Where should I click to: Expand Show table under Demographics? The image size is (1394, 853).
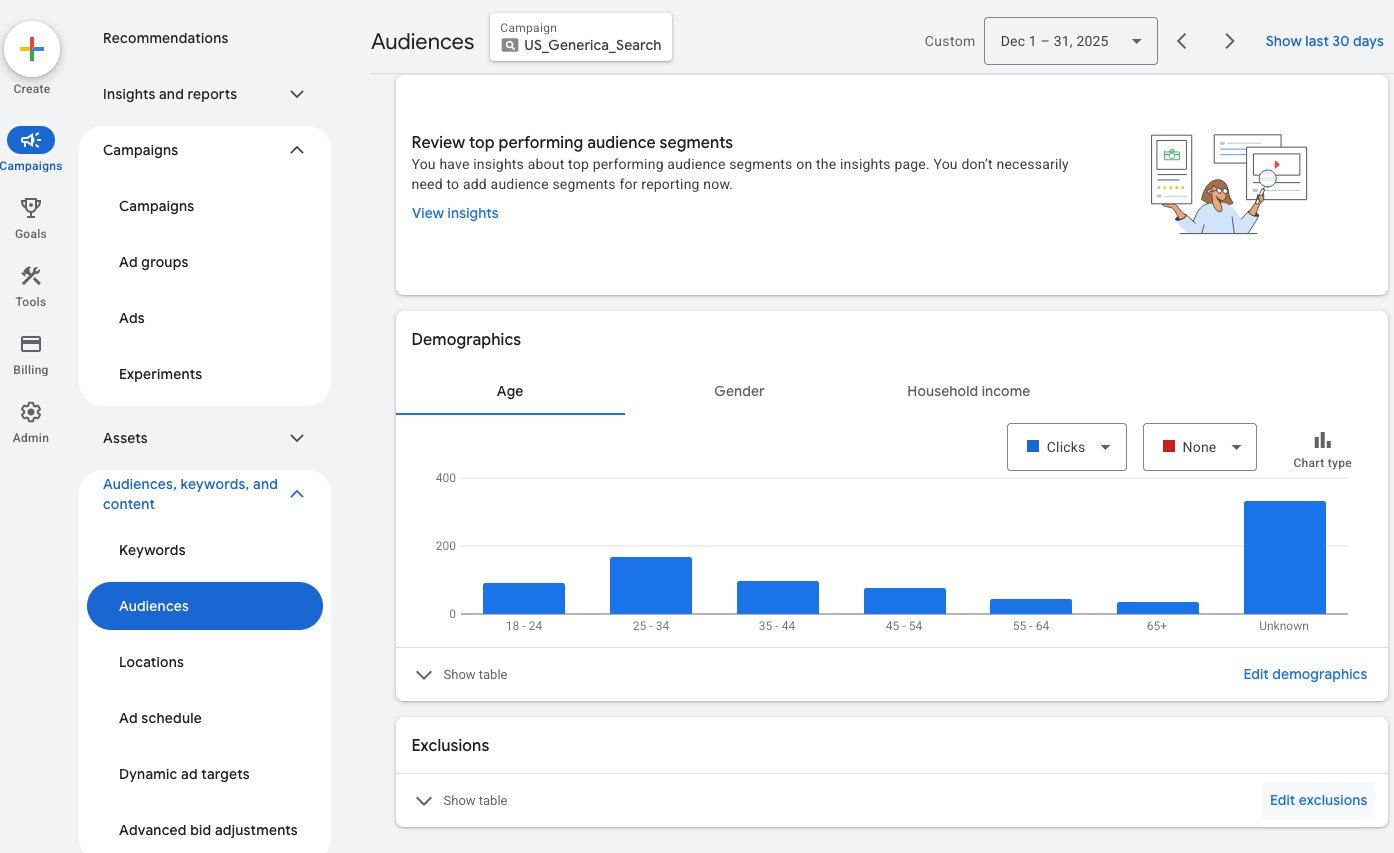point(461,674)
